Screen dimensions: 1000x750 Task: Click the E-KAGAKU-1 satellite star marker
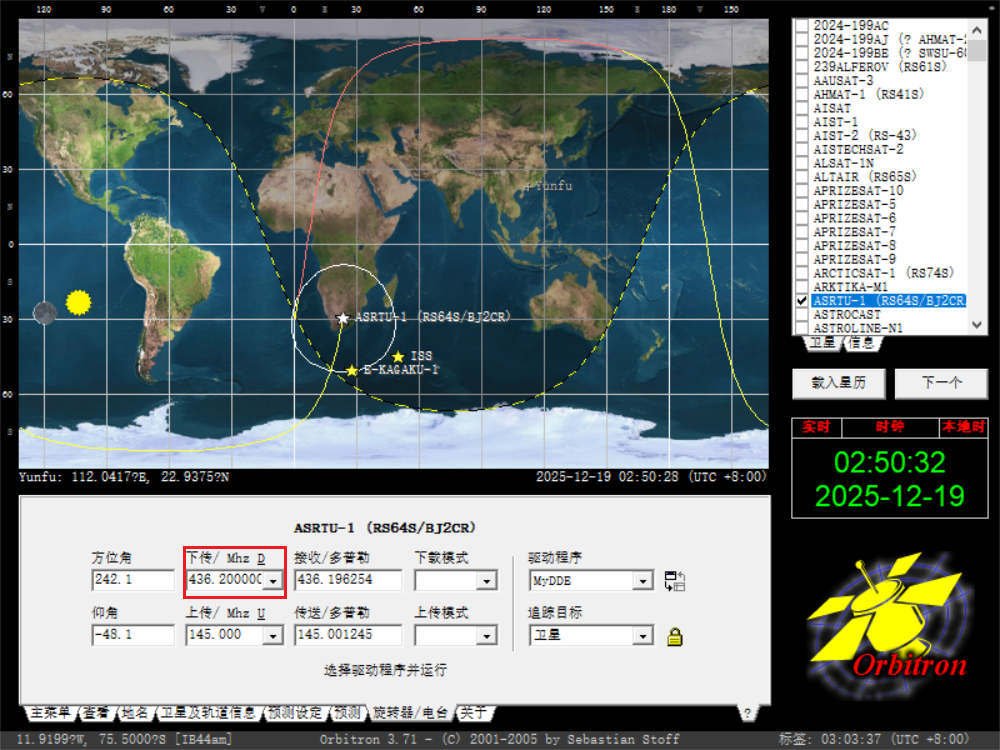click(352, 371)
